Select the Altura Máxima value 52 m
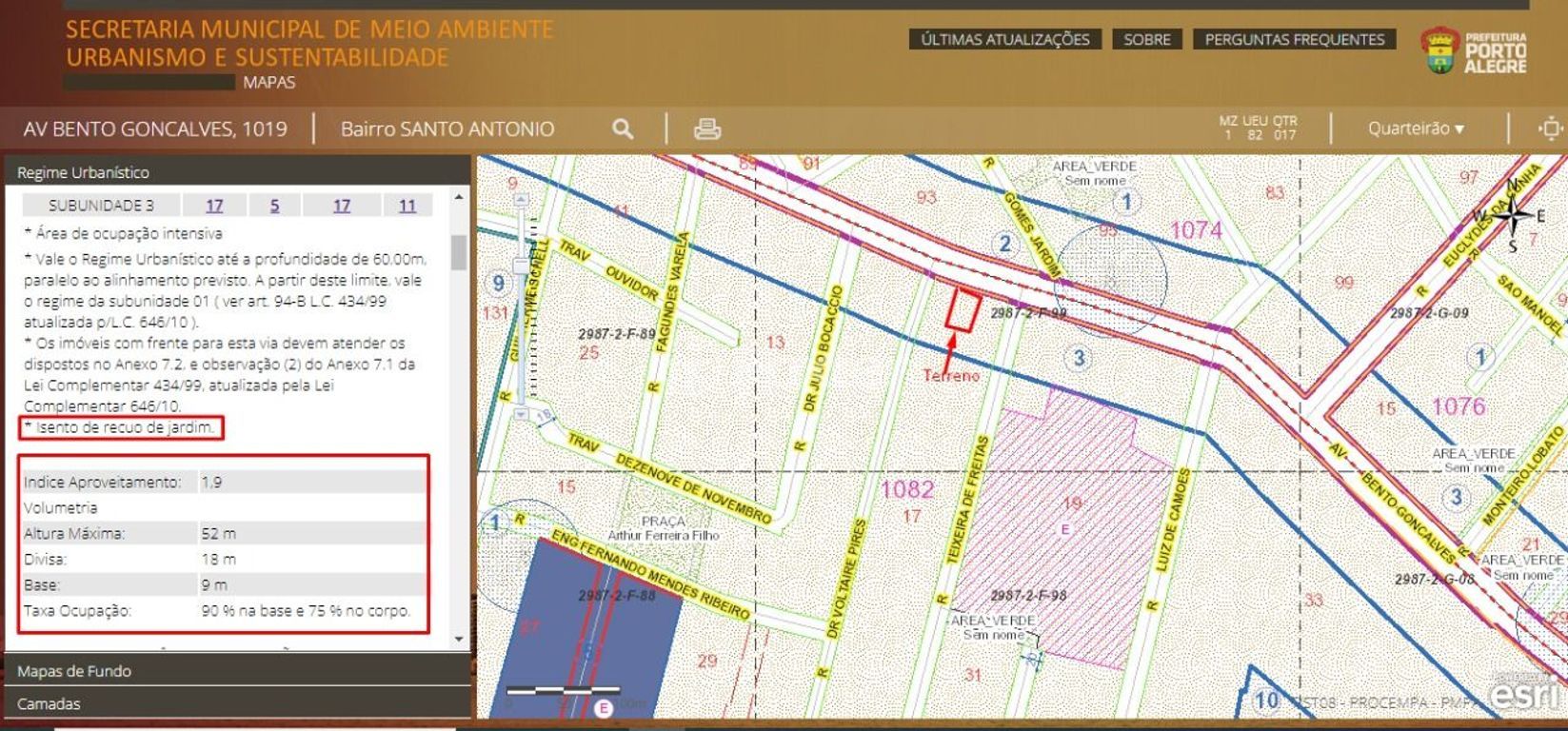This screenshot has height=731, width=1568. click(219, 534)
